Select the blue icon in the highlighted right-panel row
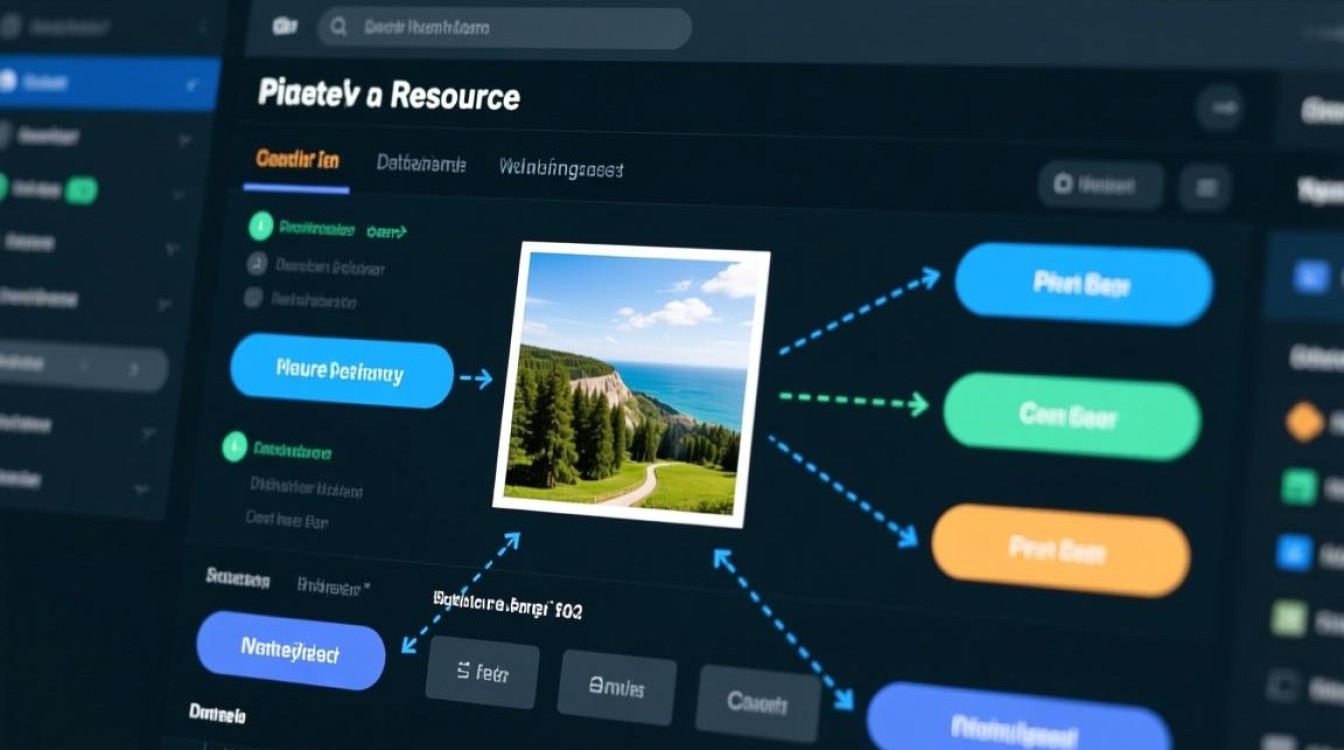Image resolution: width=1344 pixels, height=750 pixels. click(1311, 275)
